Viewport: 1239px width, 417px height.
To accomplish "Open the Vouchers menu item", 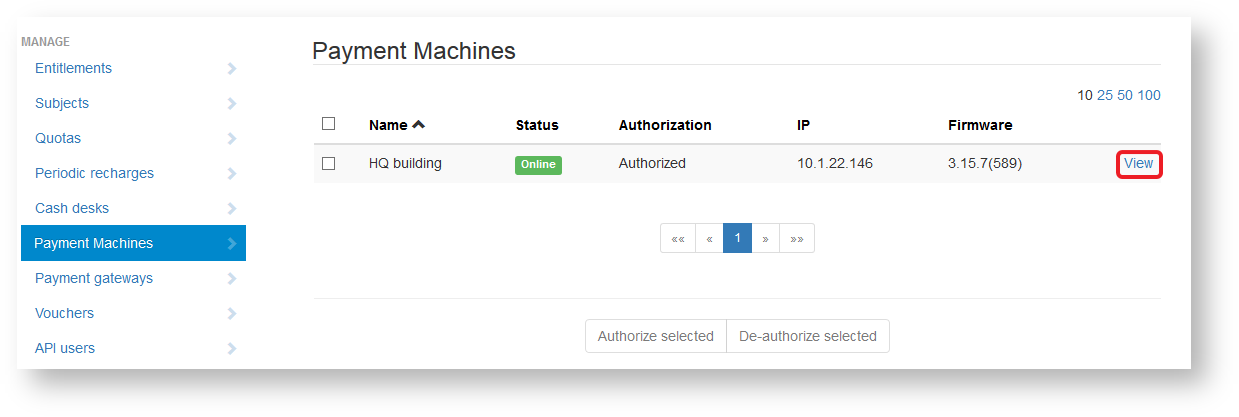I will [x=64, y=313].
